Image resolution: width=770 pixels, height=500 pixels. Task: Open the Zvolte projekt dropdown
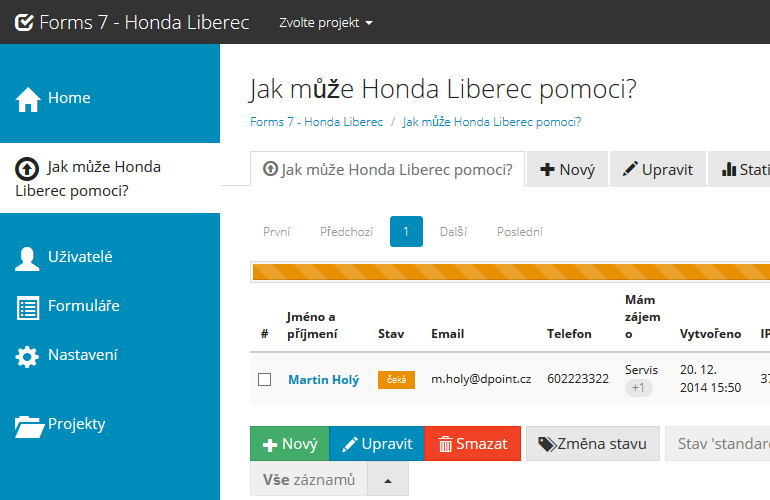326,23
